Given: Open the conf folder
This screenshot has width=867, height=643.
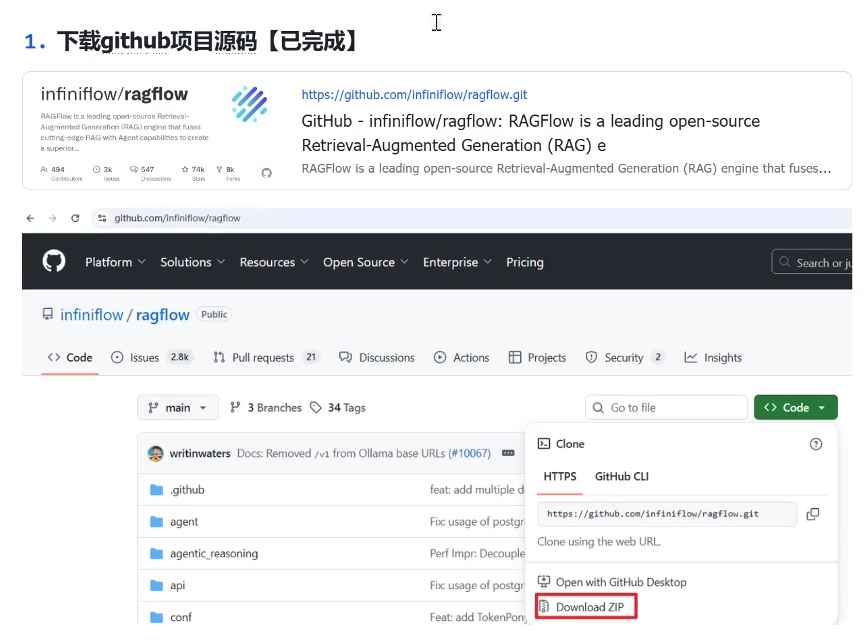Looking at the screenshot, I should [x=181, y=618].
